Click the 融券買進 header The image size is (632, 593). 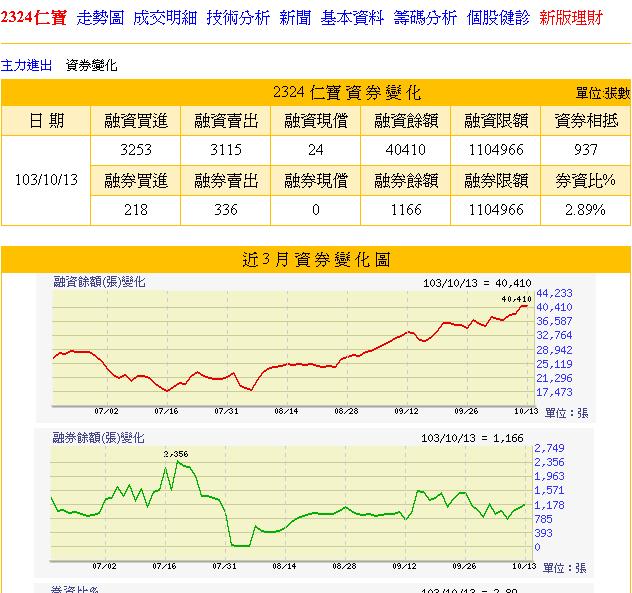(x=136, y=181)
